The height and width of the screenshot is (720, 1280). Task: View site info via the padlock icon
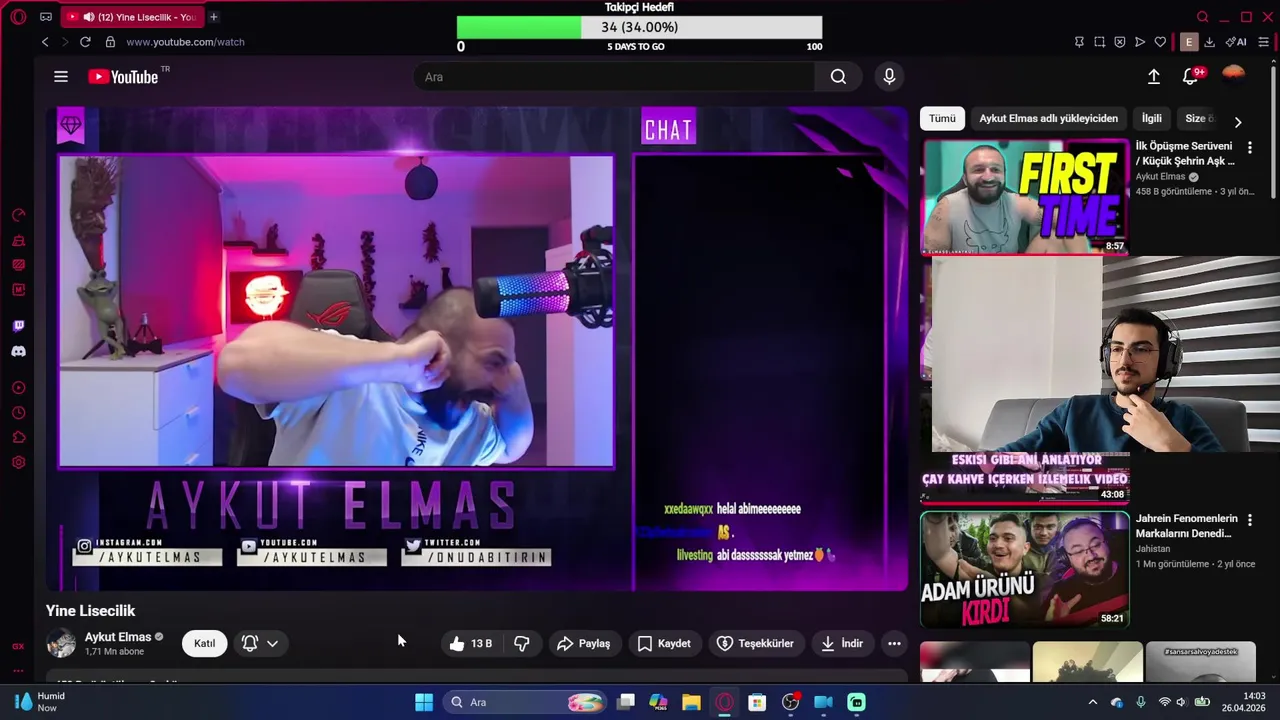110,42
